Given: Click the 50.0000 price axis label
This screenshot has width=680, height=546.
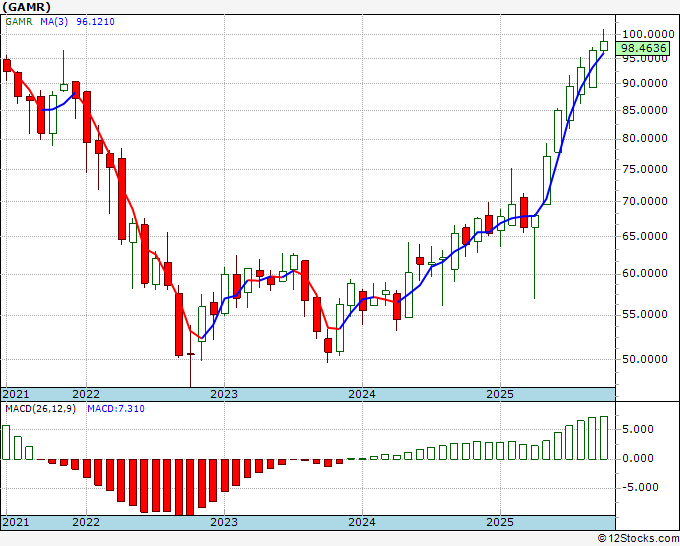Looking at the screenshot, I should pos(645,359).
